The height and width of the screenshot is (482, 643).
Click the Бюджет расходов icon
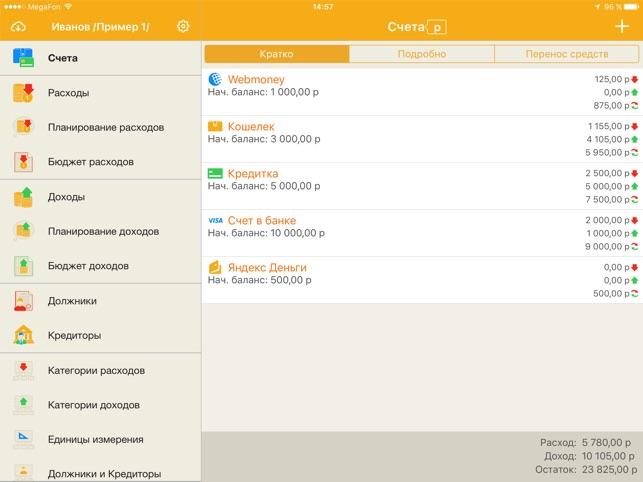23,162
